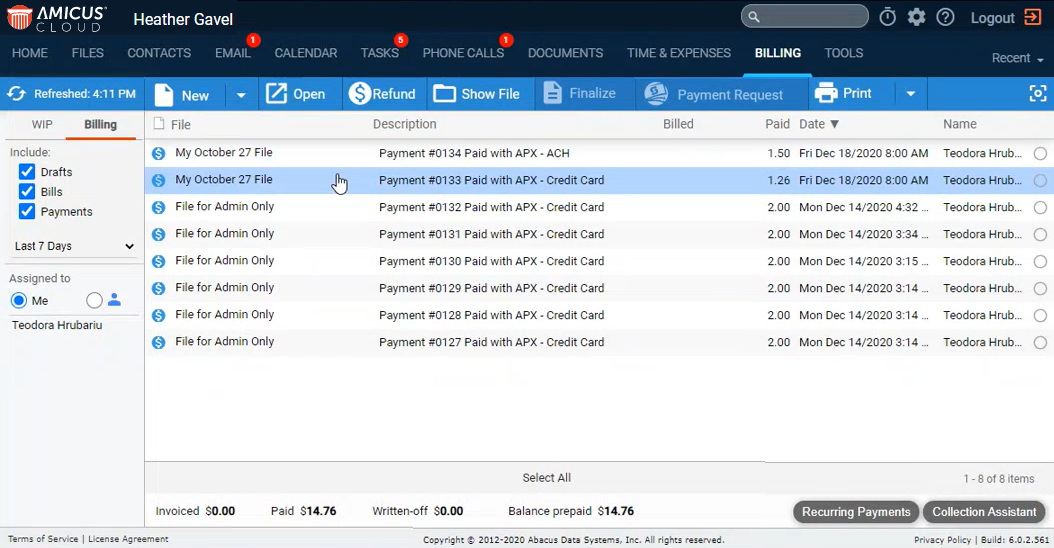The height and width of the screenshot is (548, 1054).
Task: Expand the New button dropdown arrow
Action: point(241,95)
